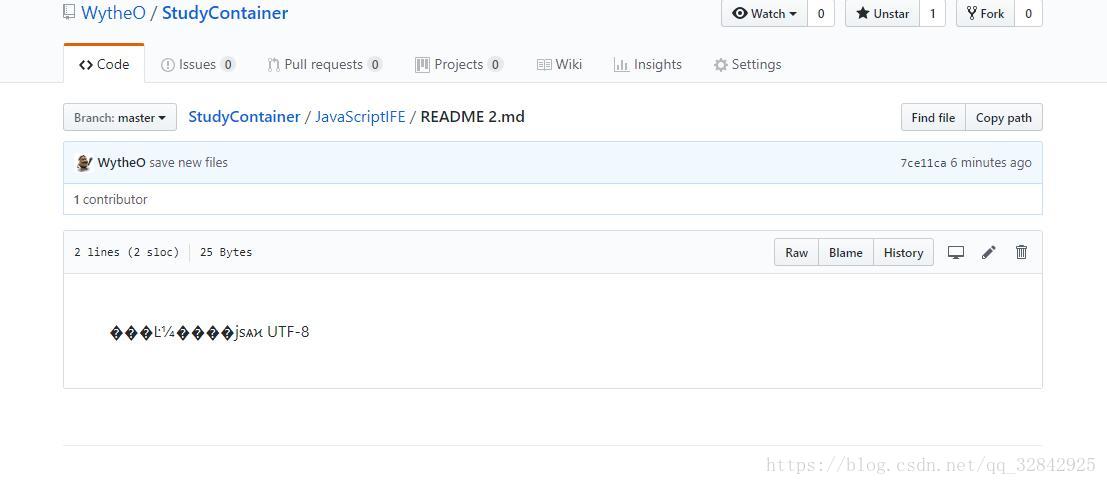Open the Settings tab

point(747,64)
